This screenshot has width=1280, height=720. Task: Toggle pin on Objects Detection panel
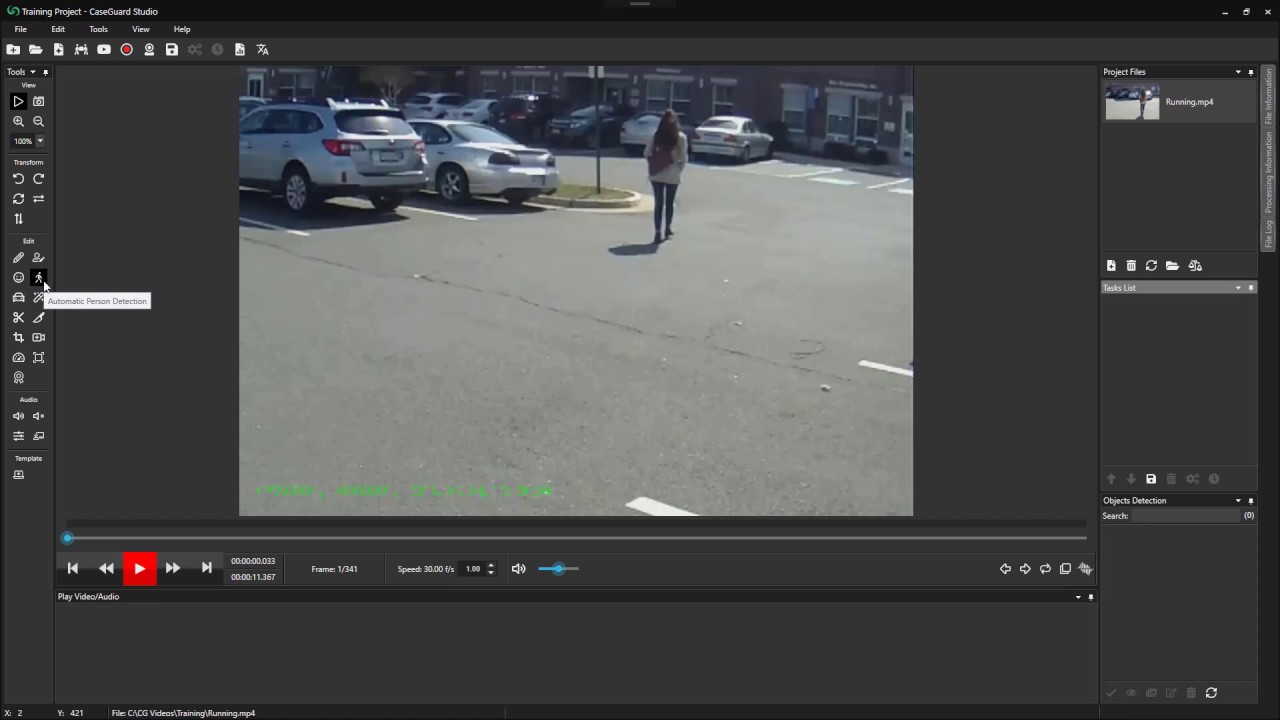1251,501
